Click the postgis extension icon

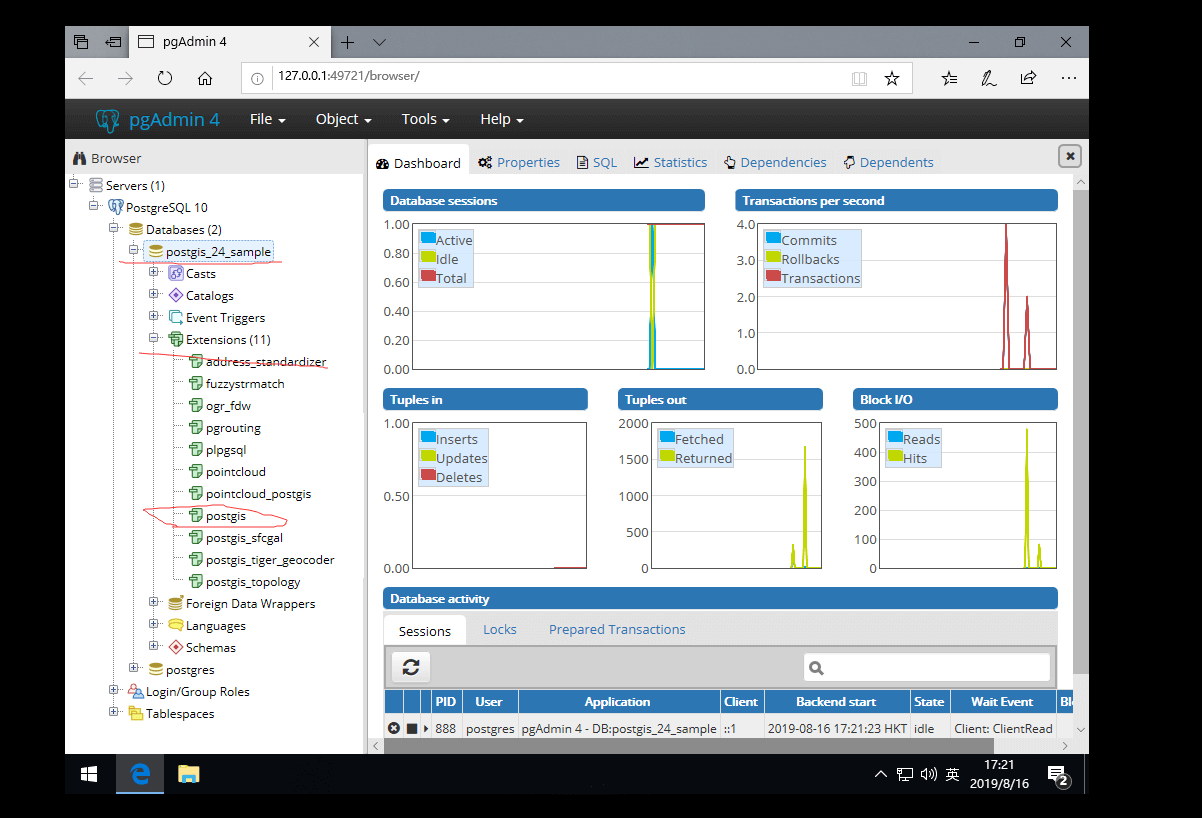tap(196, 516)
